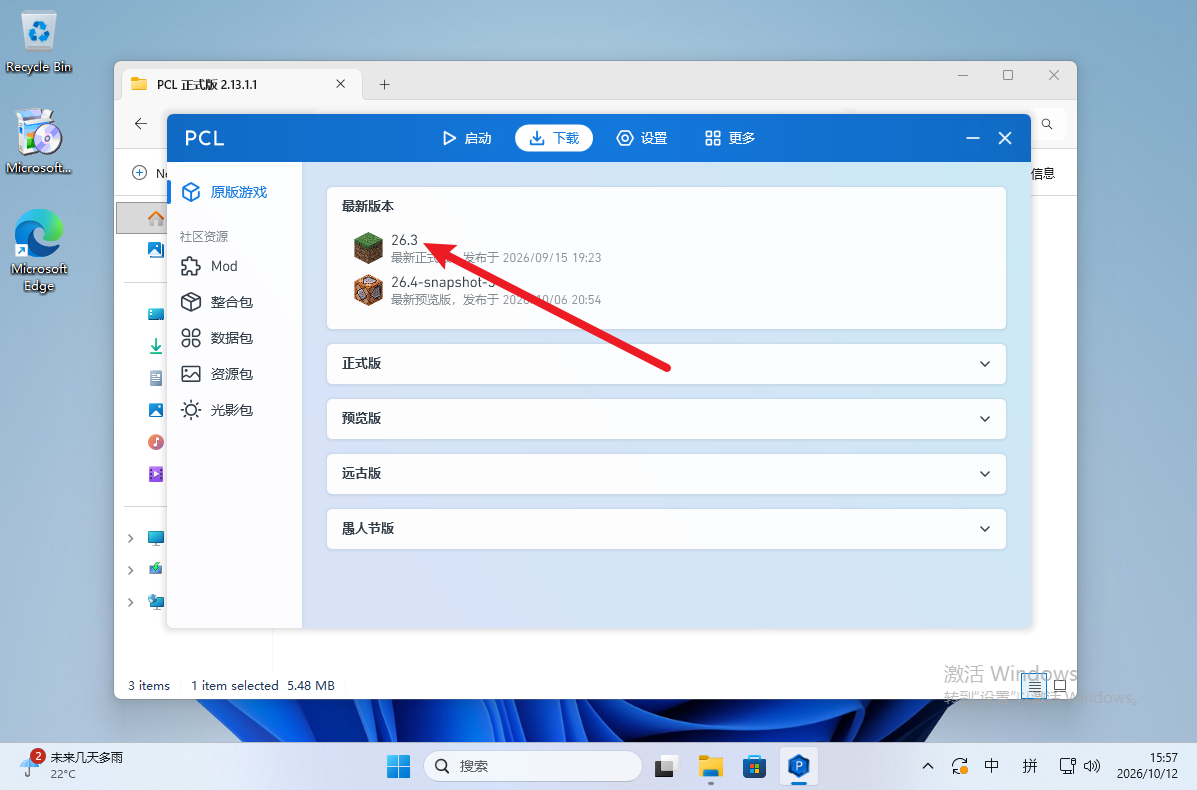Open Videos in Explorer navigation pane
The image size is (1197, 790).
tap(156, 474)
